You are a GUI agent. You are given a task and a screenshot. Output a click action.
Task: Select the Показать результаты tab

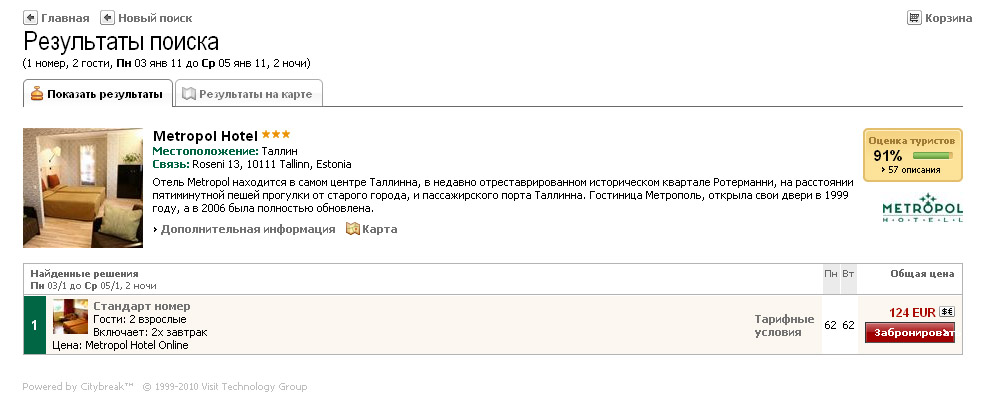(x=98, y=94)
